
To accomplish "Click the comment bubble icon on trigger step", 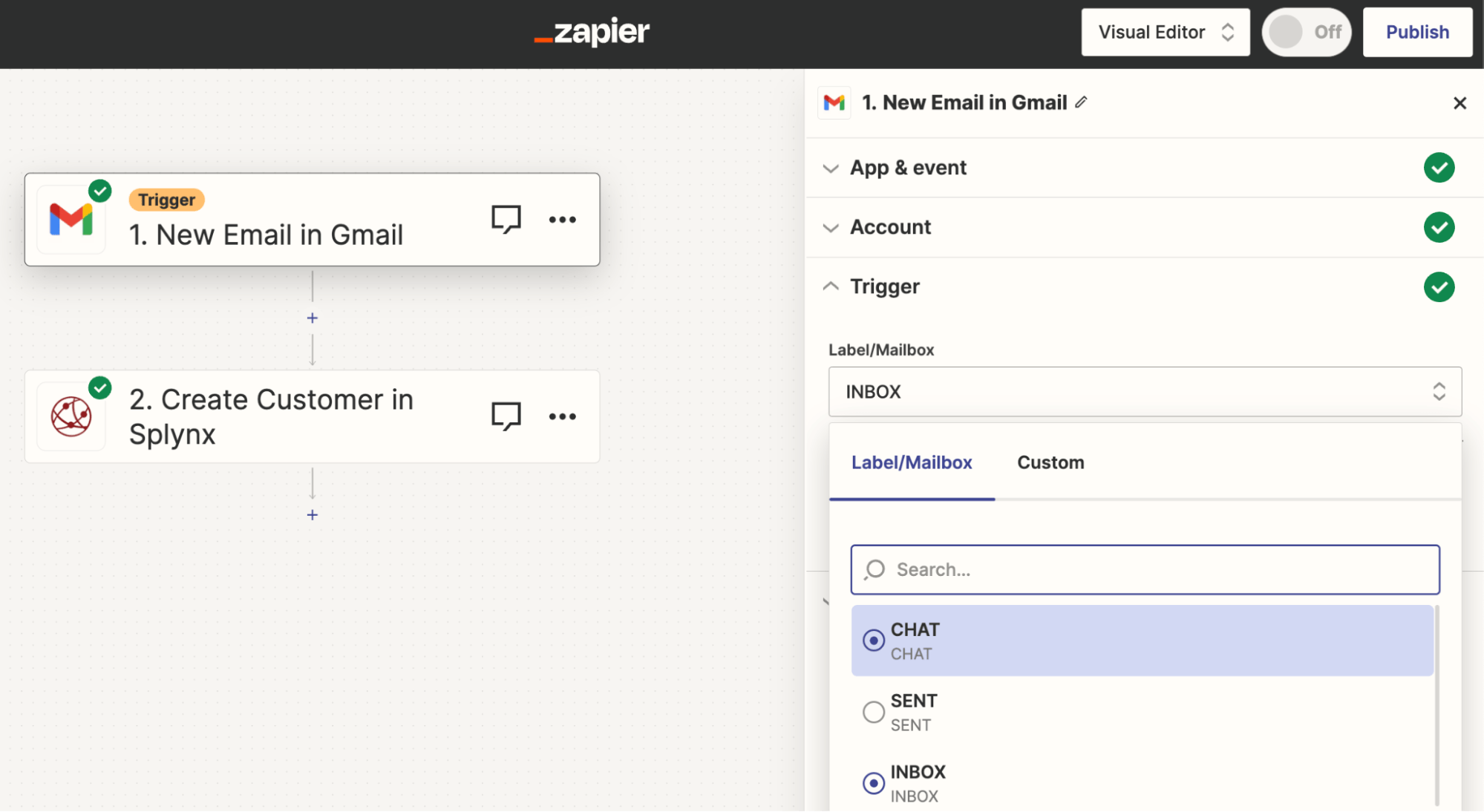I will pos(506,220).
